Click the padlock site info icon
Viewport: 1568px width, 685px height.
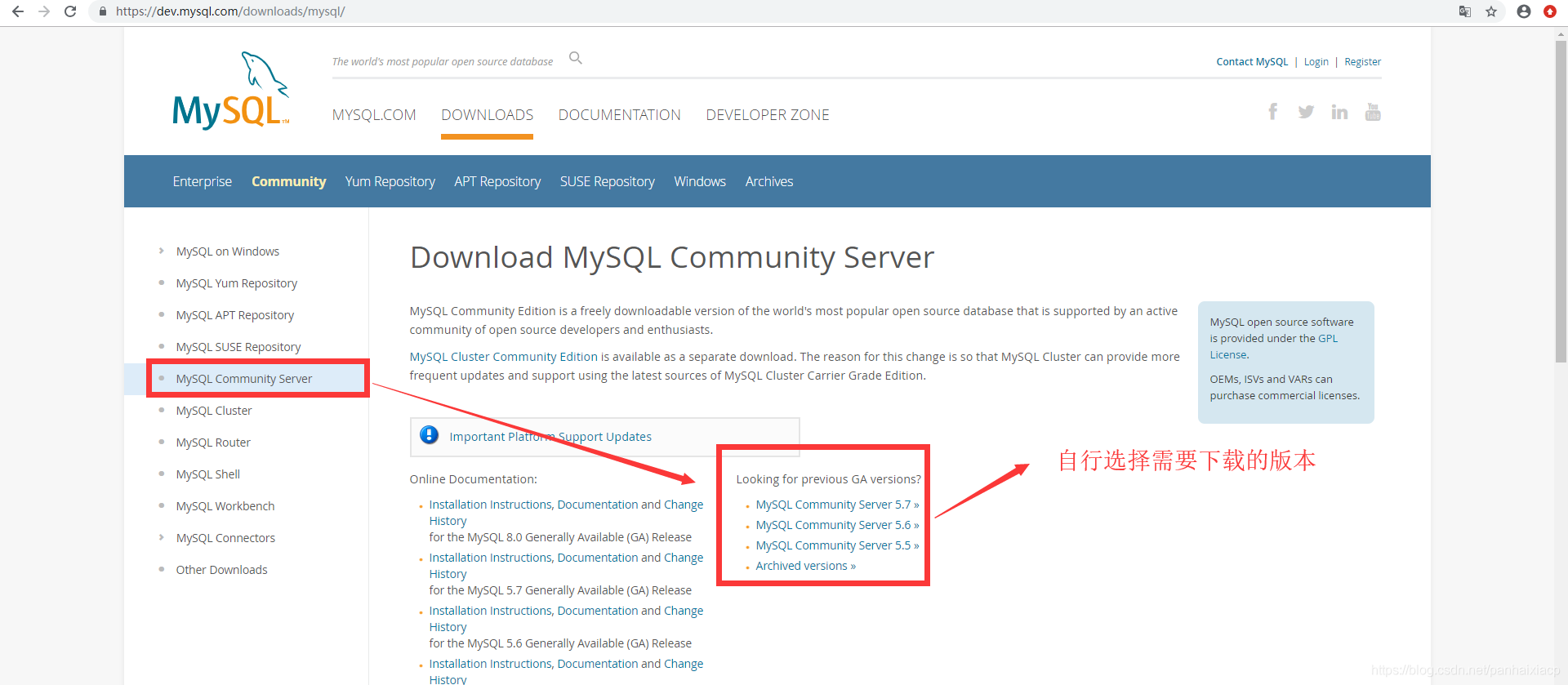(103, 11)
